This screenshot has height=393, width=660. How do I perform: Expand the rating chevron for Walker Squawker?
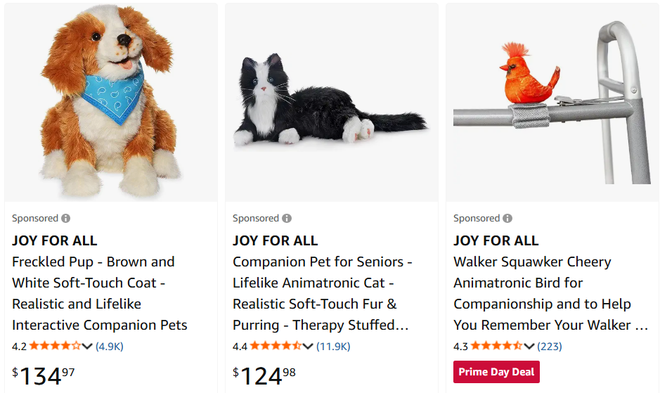click(529, 346)
